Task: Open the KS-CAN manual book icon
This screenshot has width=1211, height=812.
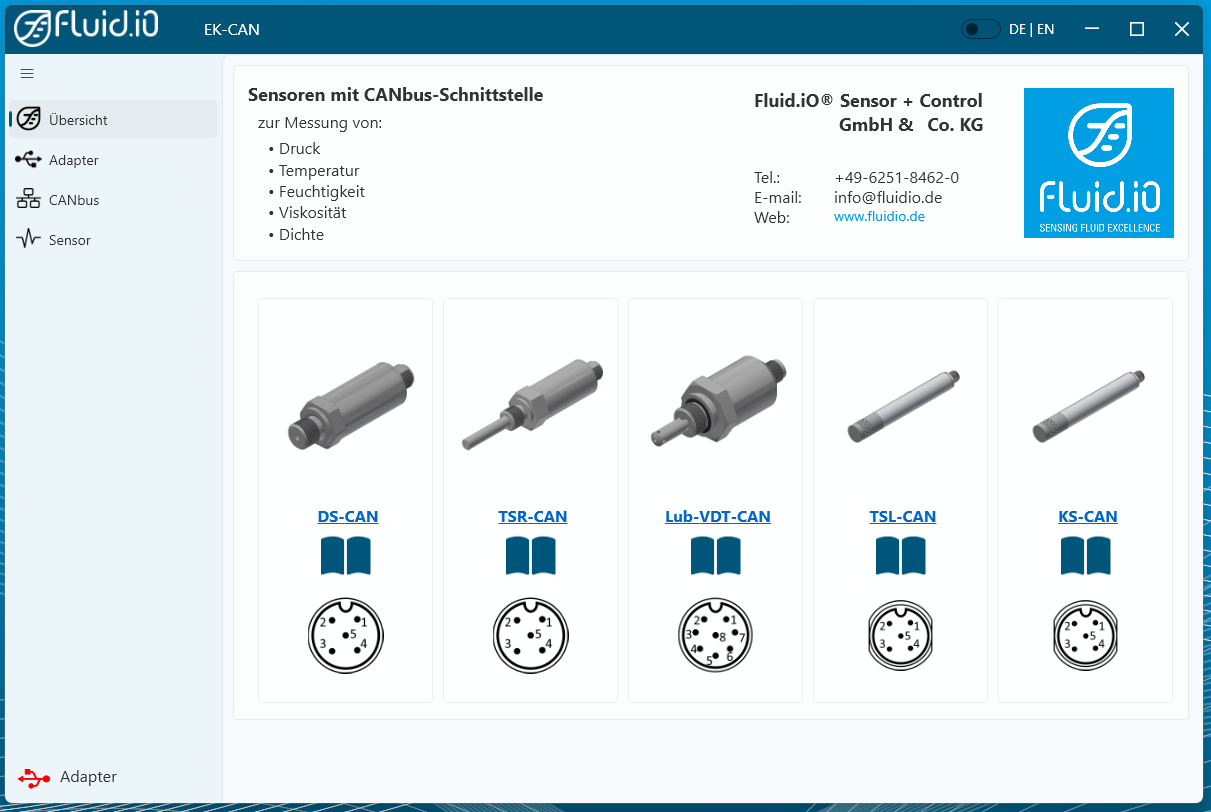Action: click(1085, 556)
